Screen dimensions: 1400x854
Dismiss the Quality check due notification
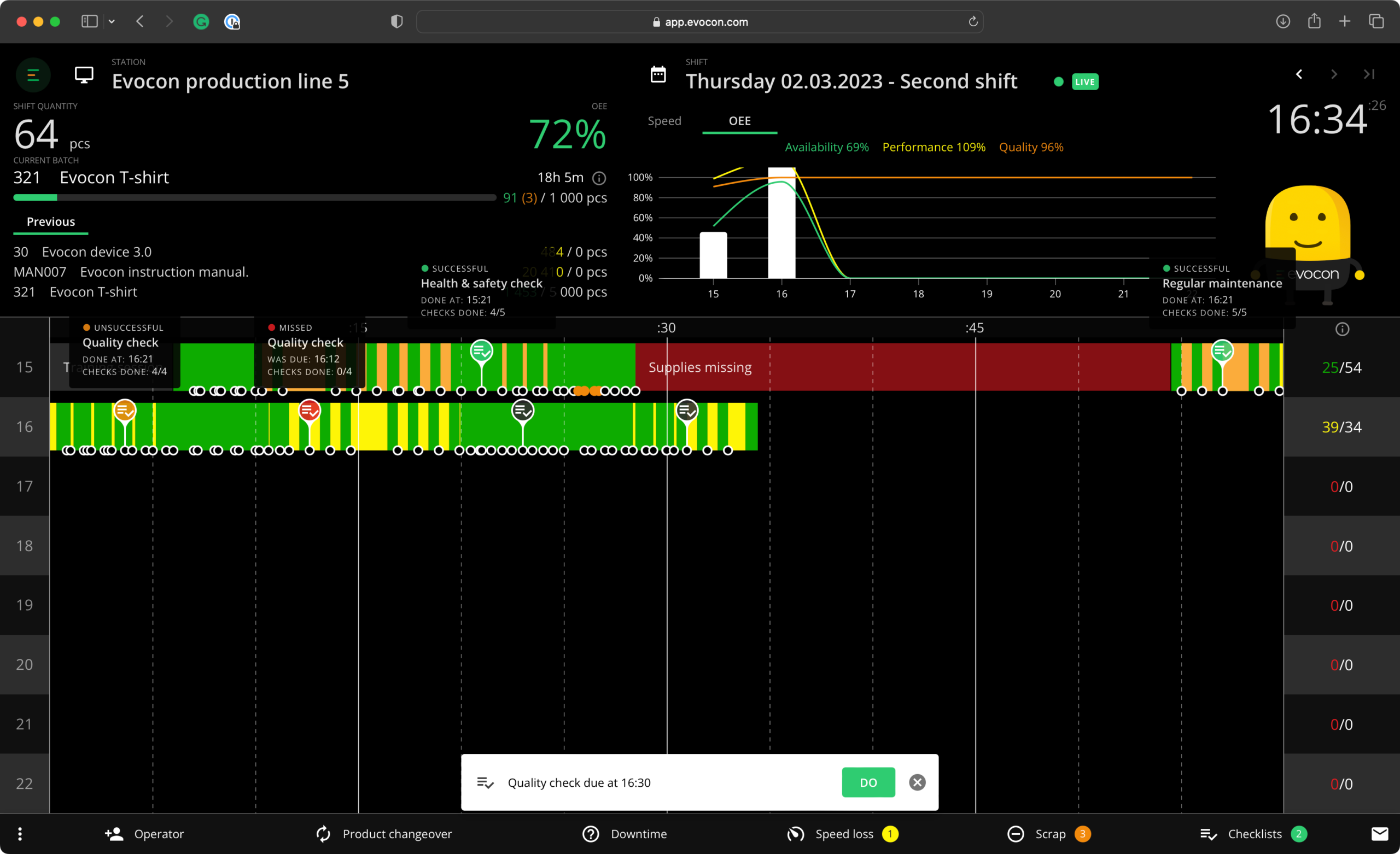[x=917, y=782]
